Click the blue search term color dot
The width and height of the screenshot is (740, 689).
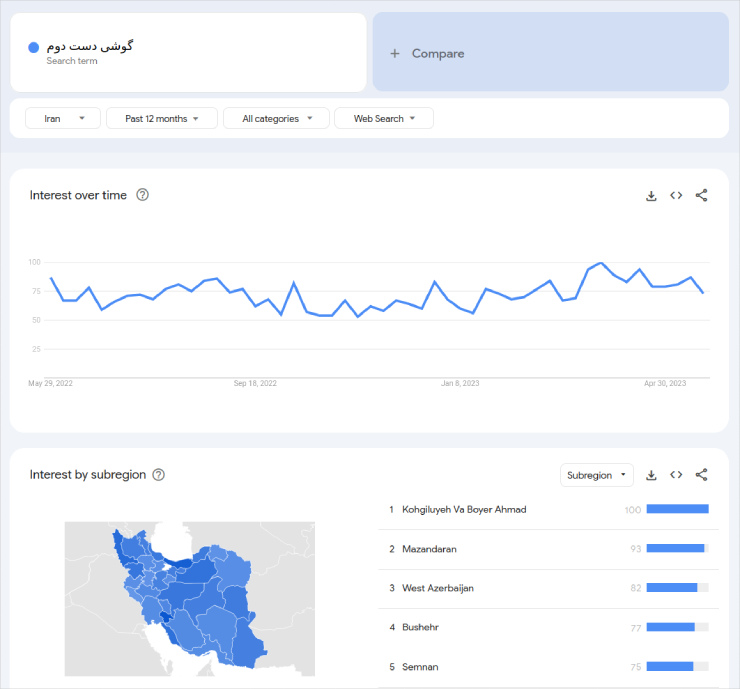pyautogui.click(x=34, y=47)
